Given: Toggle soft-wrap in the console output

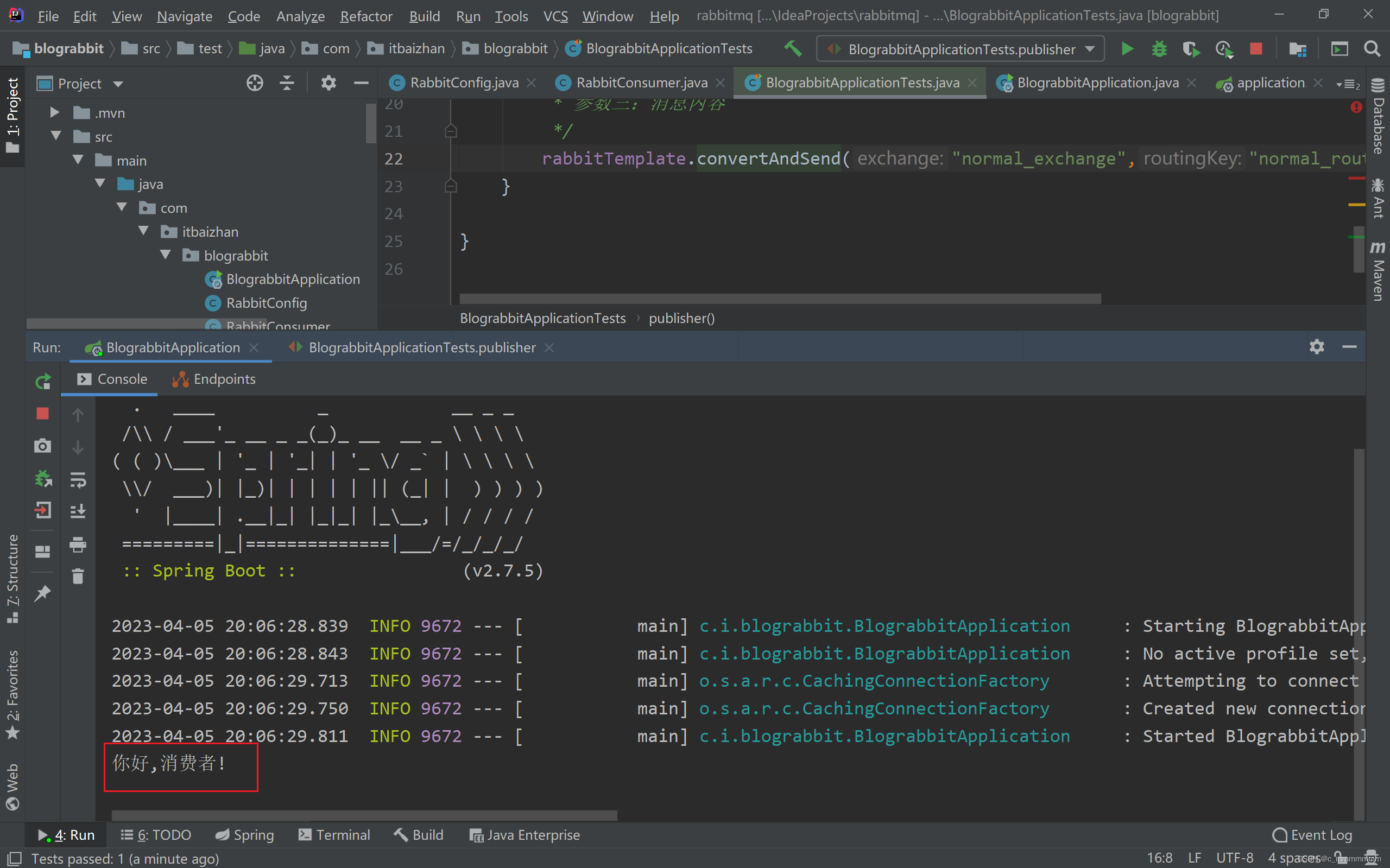Looking at the screenshot, I should pos(79,480).
